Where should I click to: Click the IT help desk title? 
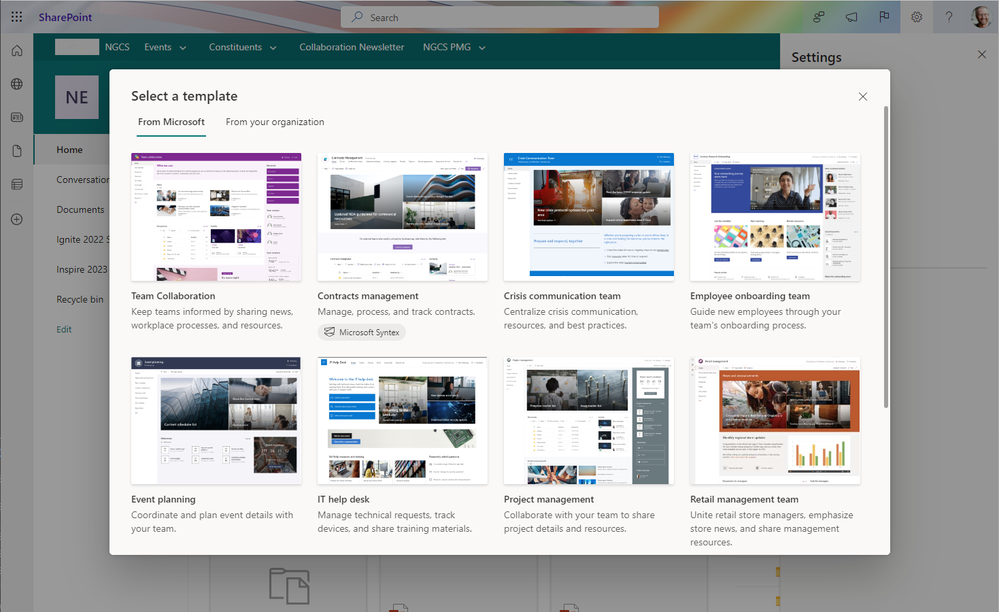tap(343, 499)
